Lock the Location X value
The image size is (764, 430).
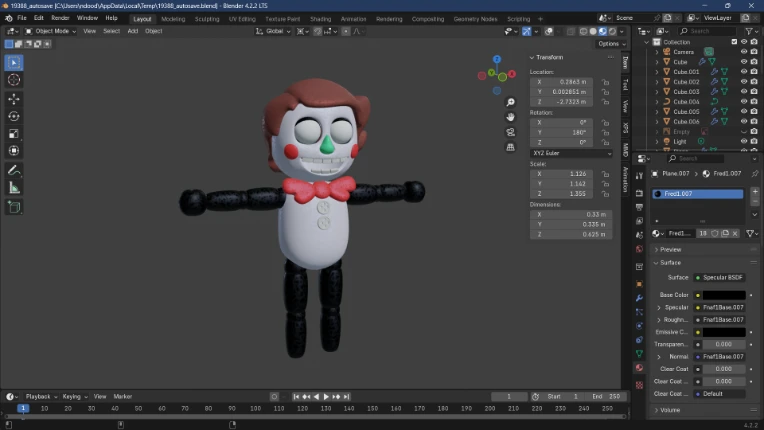(x=605, y=82)
